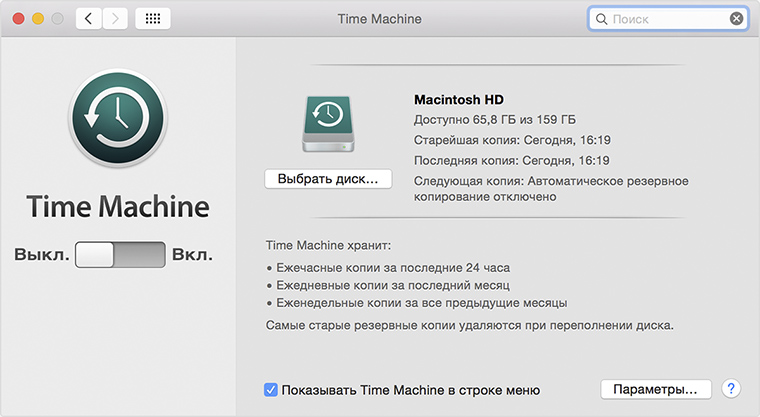Toggle the Time Machine on/off switch
This screenshot has width=760, height=417.
[120, 255]
